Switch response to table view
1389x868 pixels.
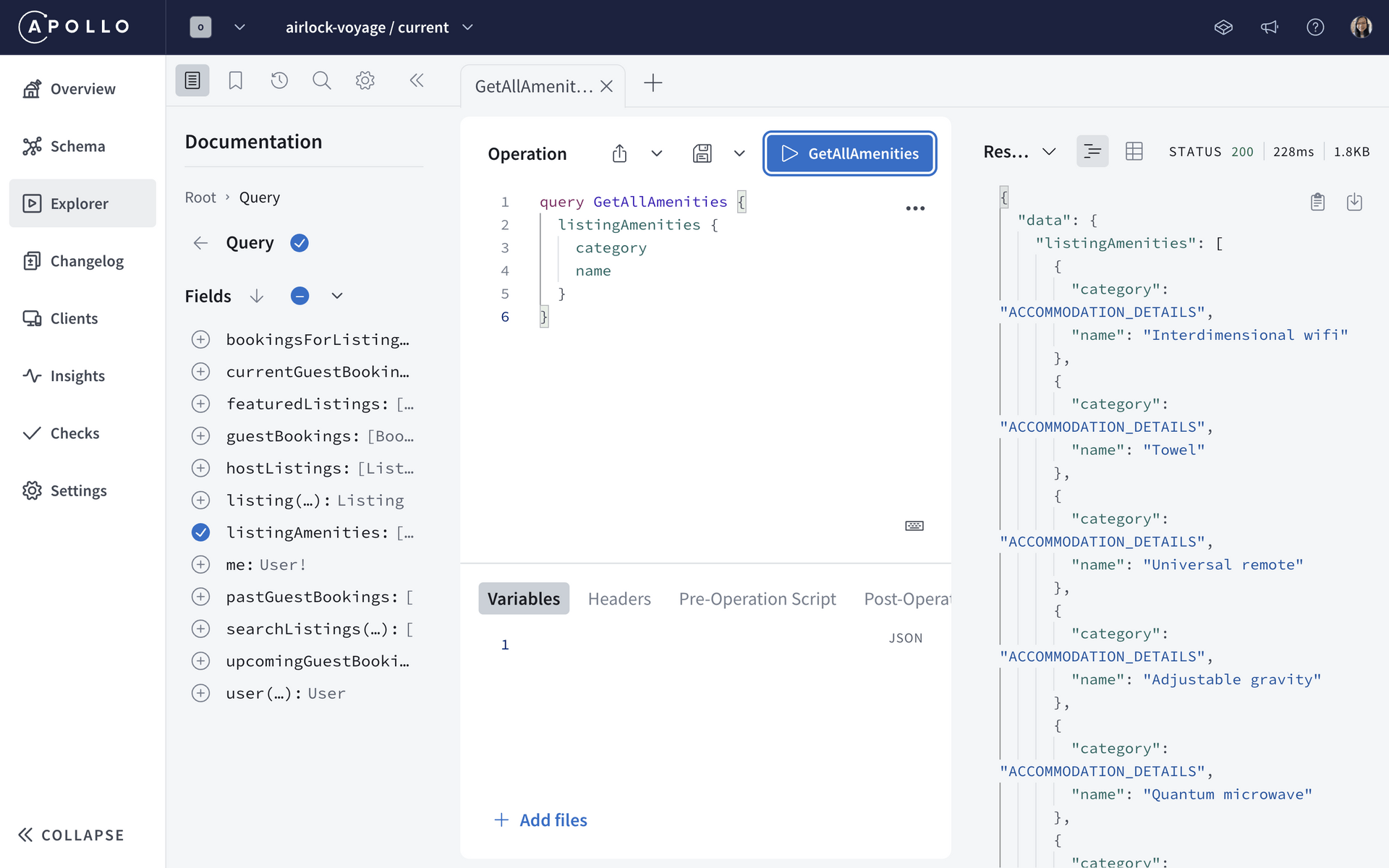(x=1134, y=151)
